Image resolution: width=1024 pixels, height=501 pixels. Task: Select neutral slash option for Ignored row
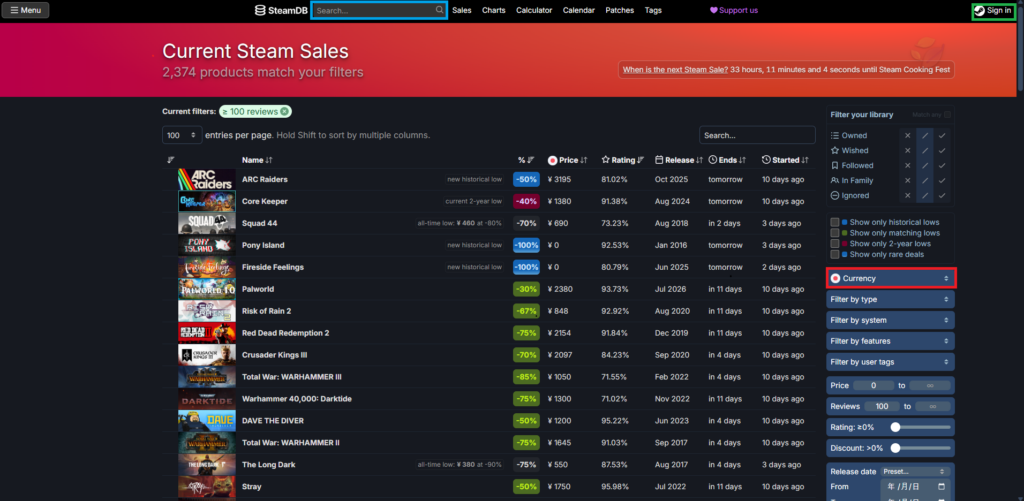[x=925, y=196]
